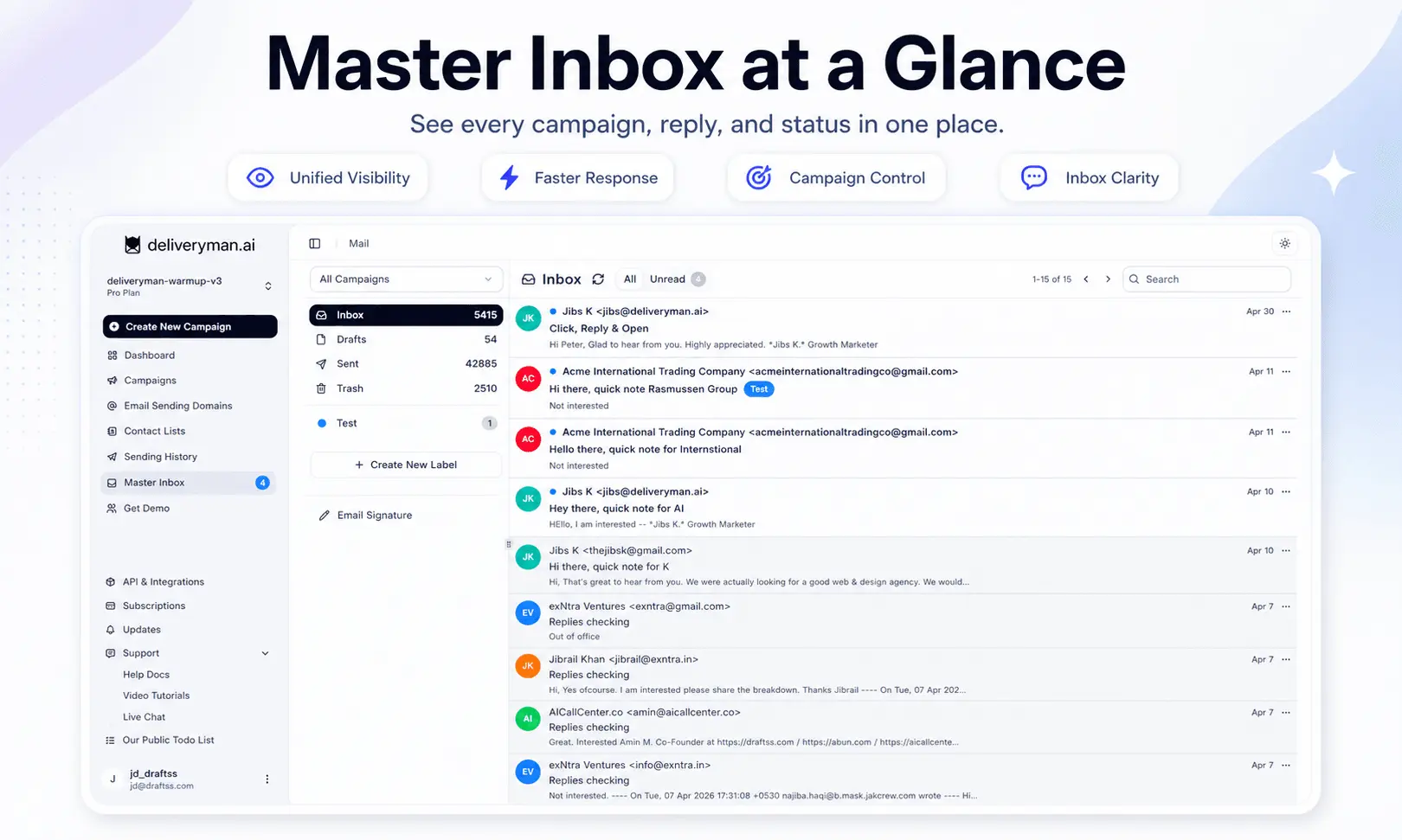The image size is (1402, 840).
Task: Toggle the sidebar panel icon beside Mail
Action: [x=315, y=244]
